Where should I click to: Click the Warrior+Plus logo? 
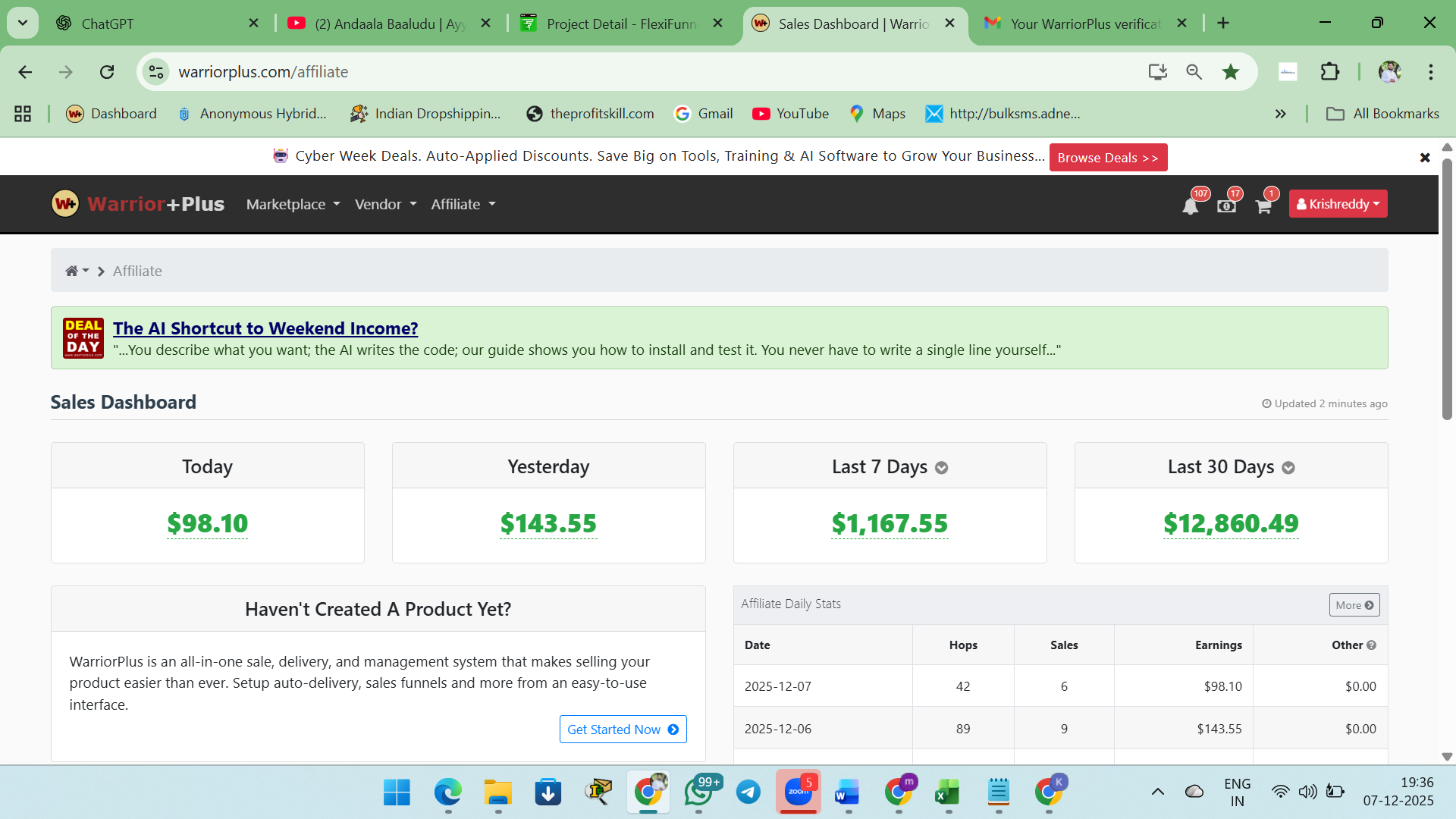138,204
